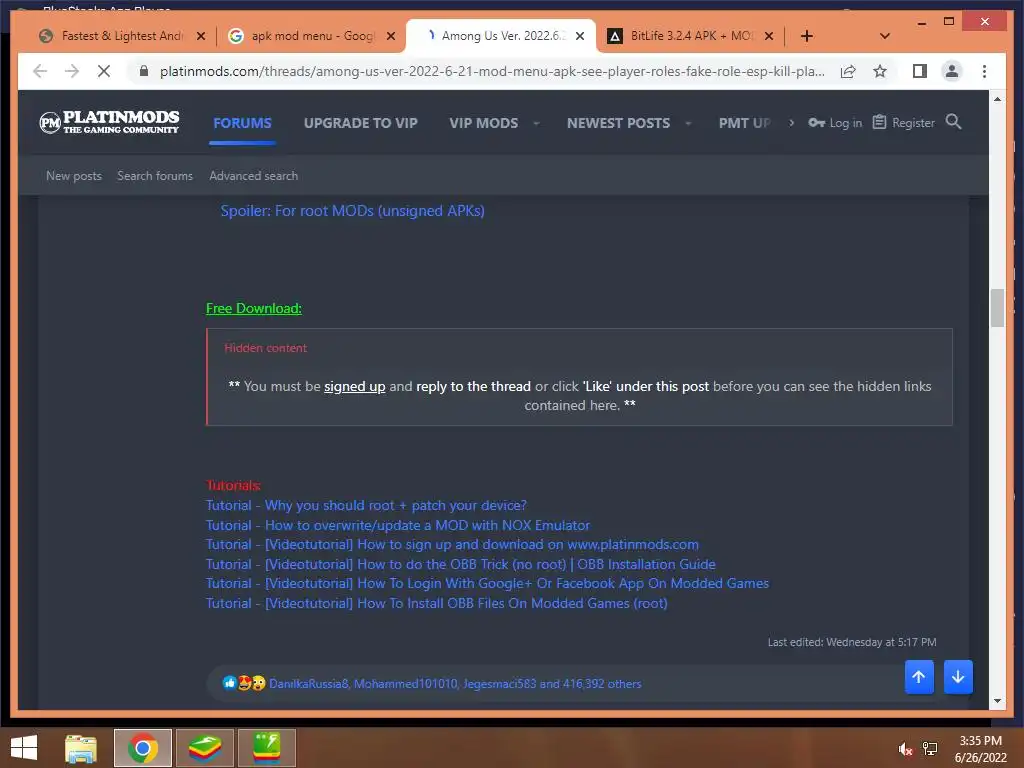Screen dimensions: 1024x768
Task: Open the Windows Start menu
Action: coord(24,748)
